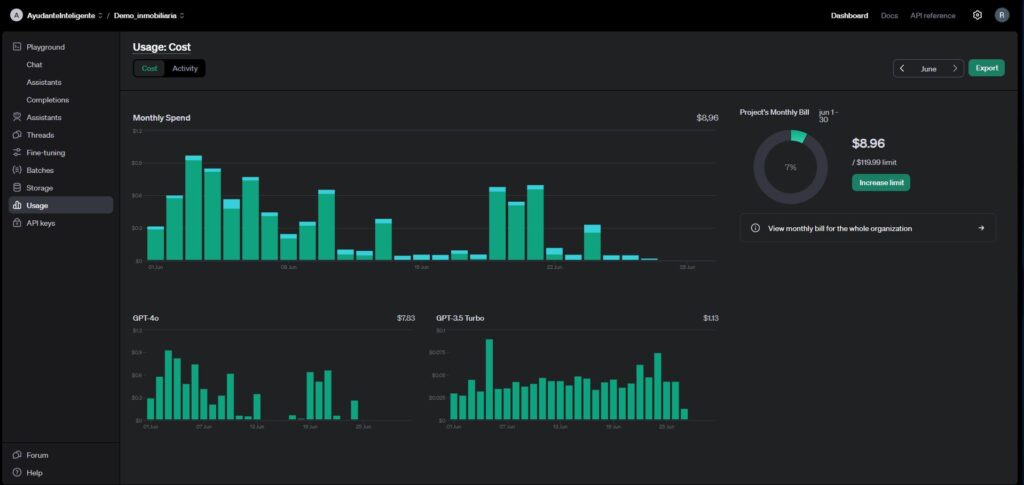Click the Increase limit button
This screenshot has width=1024, height=485.
point(880,182)
